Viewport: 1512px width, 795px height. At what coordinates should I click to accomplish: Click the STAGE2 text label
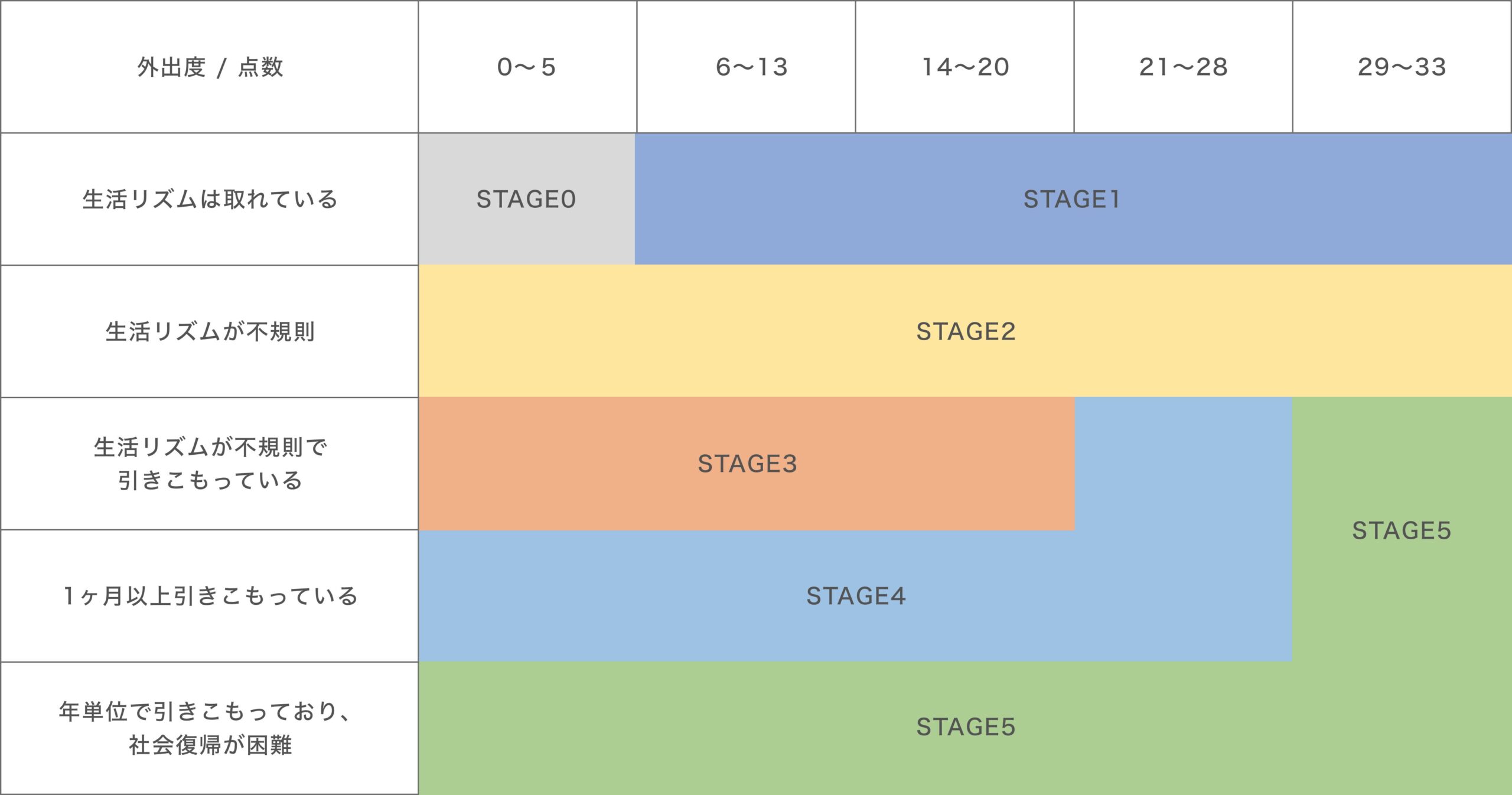966,331
